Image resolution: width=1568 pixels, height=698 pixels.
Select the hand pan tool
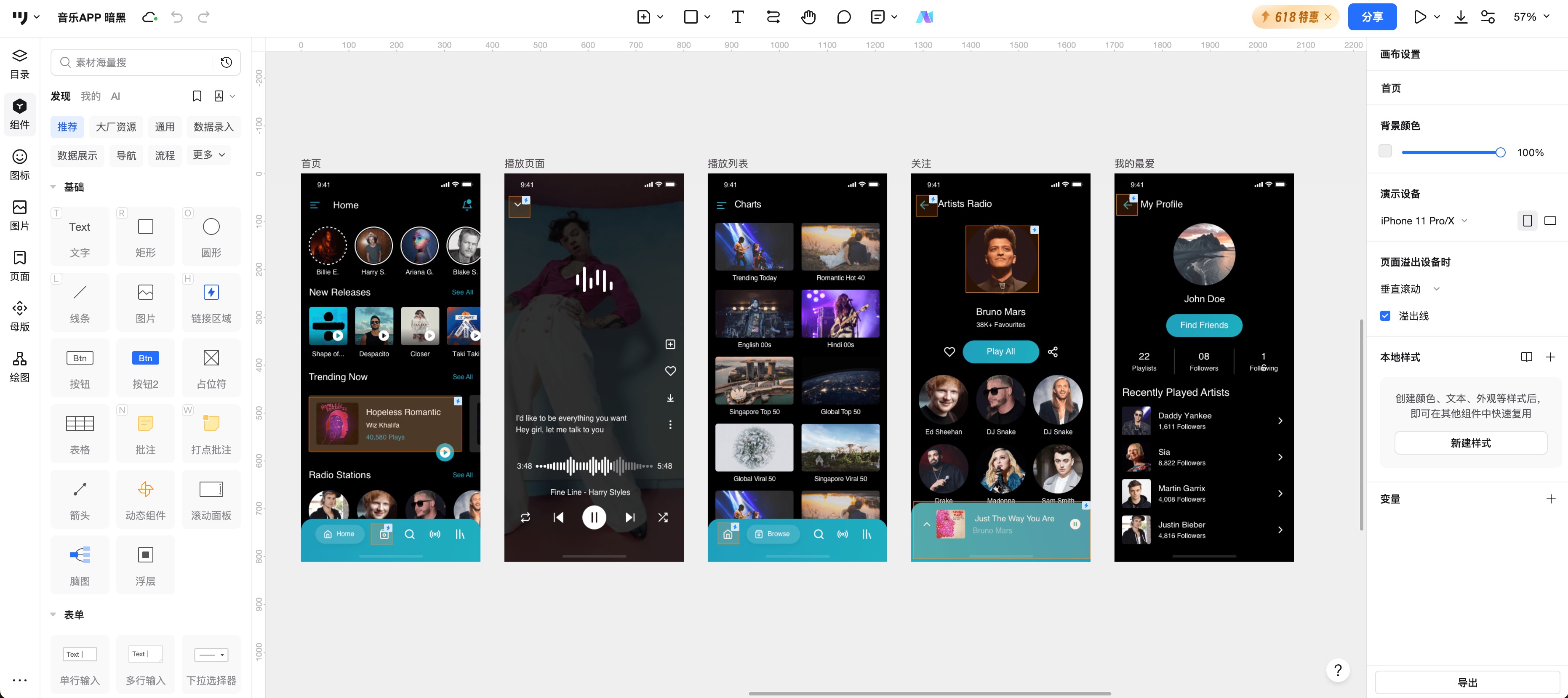[808, 17]
